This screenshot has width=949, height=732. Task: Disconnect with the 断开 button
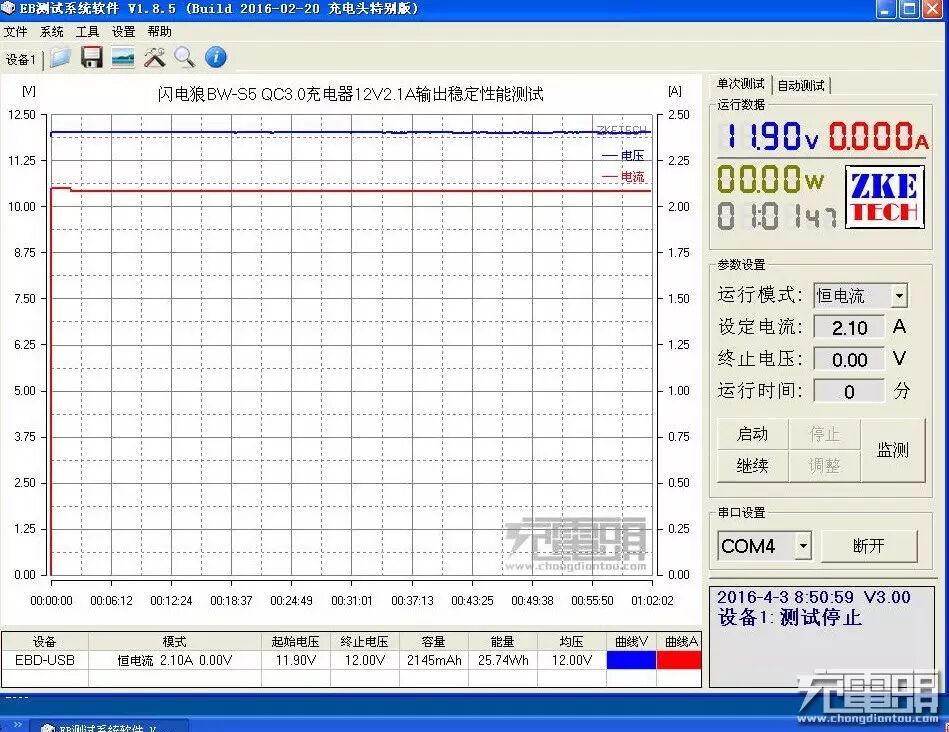(x=869, y=546)
